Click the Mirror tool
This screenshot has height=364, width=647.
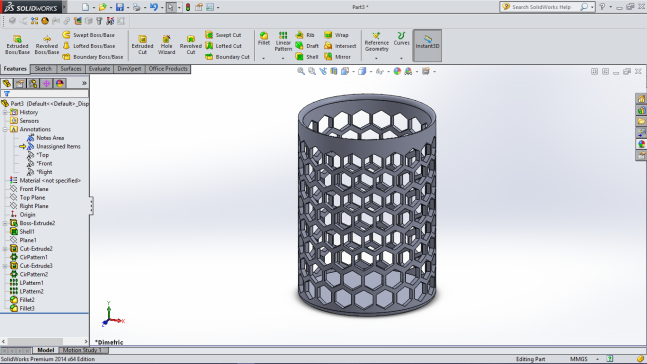(x=338, y=57)
